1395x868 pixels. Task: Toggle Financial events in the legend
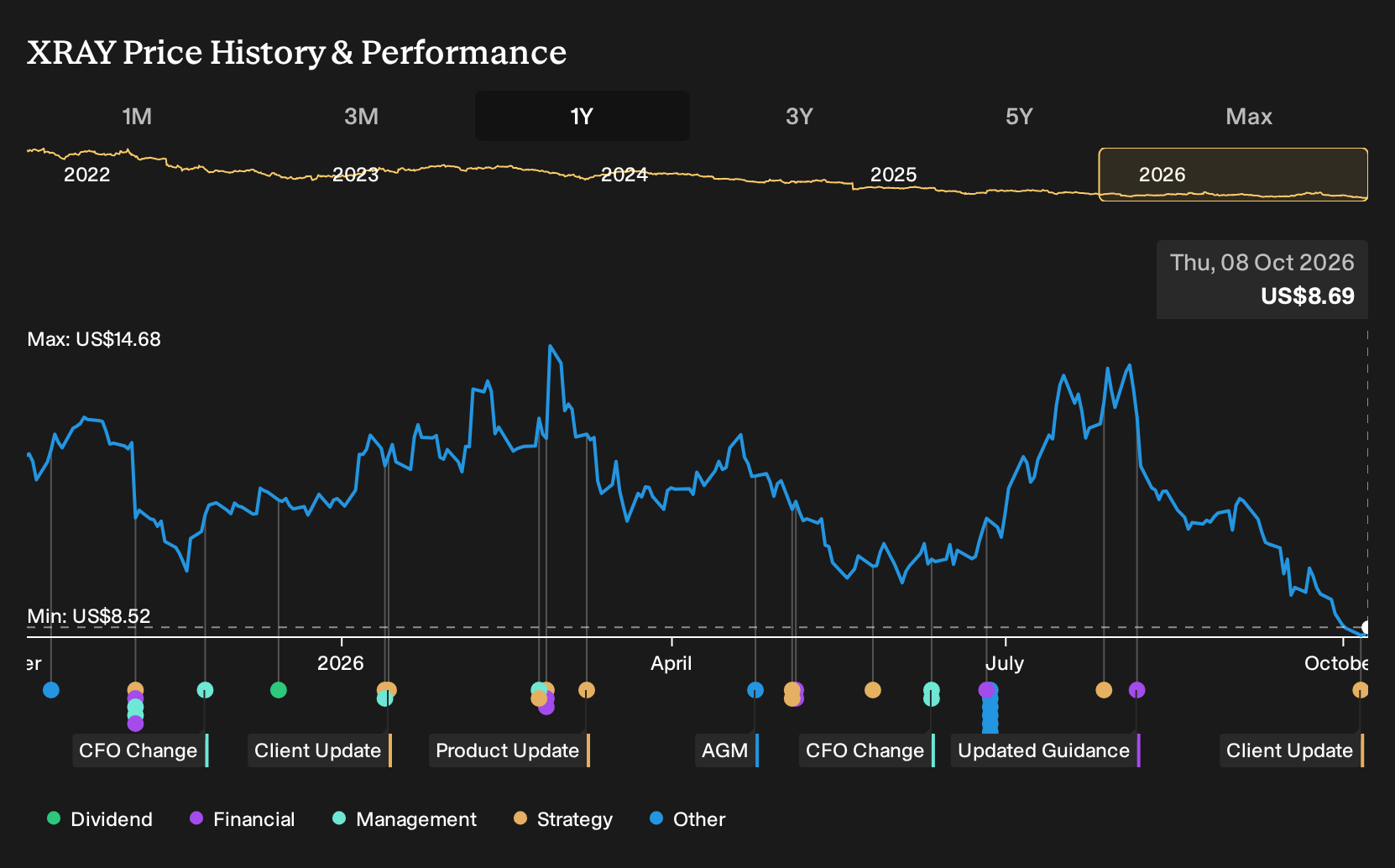click(x=243, y=818)
